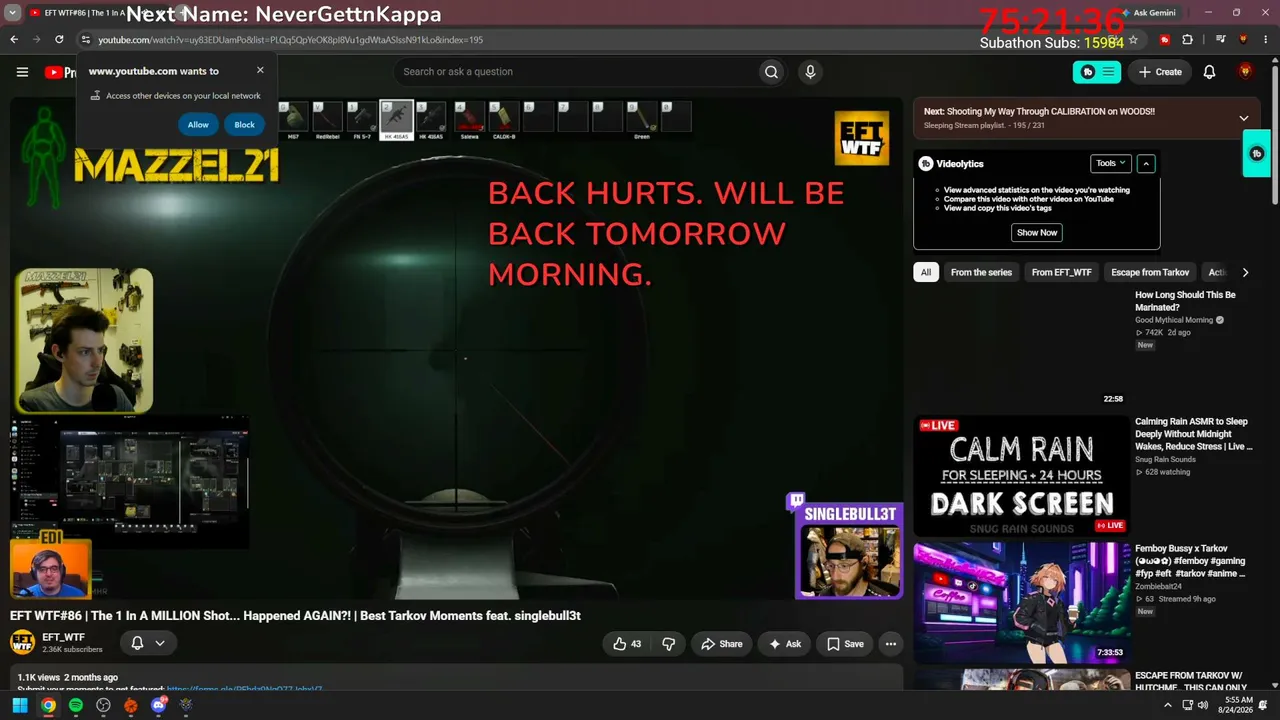Select the Escape from Tarkov chip
The width and height of the screenshot is (1280, 720).
1150,272
